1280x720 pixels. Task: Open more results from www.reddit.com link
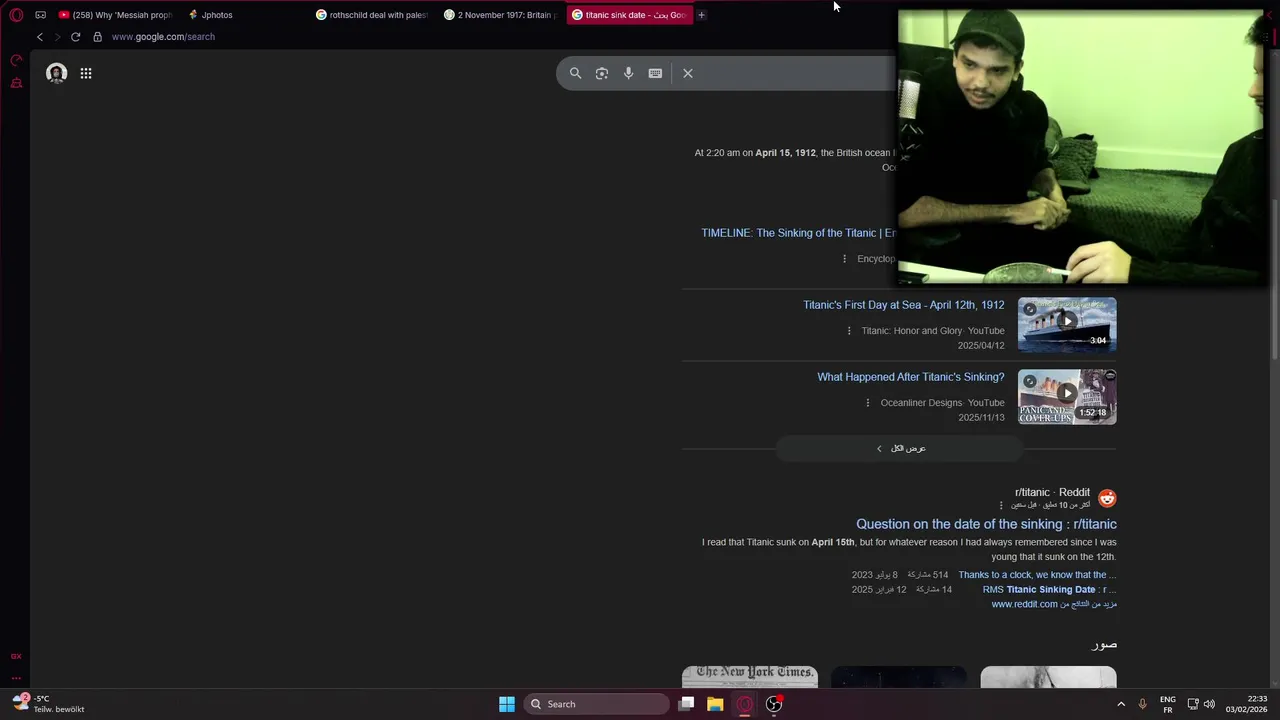[x=1054, y=604]
